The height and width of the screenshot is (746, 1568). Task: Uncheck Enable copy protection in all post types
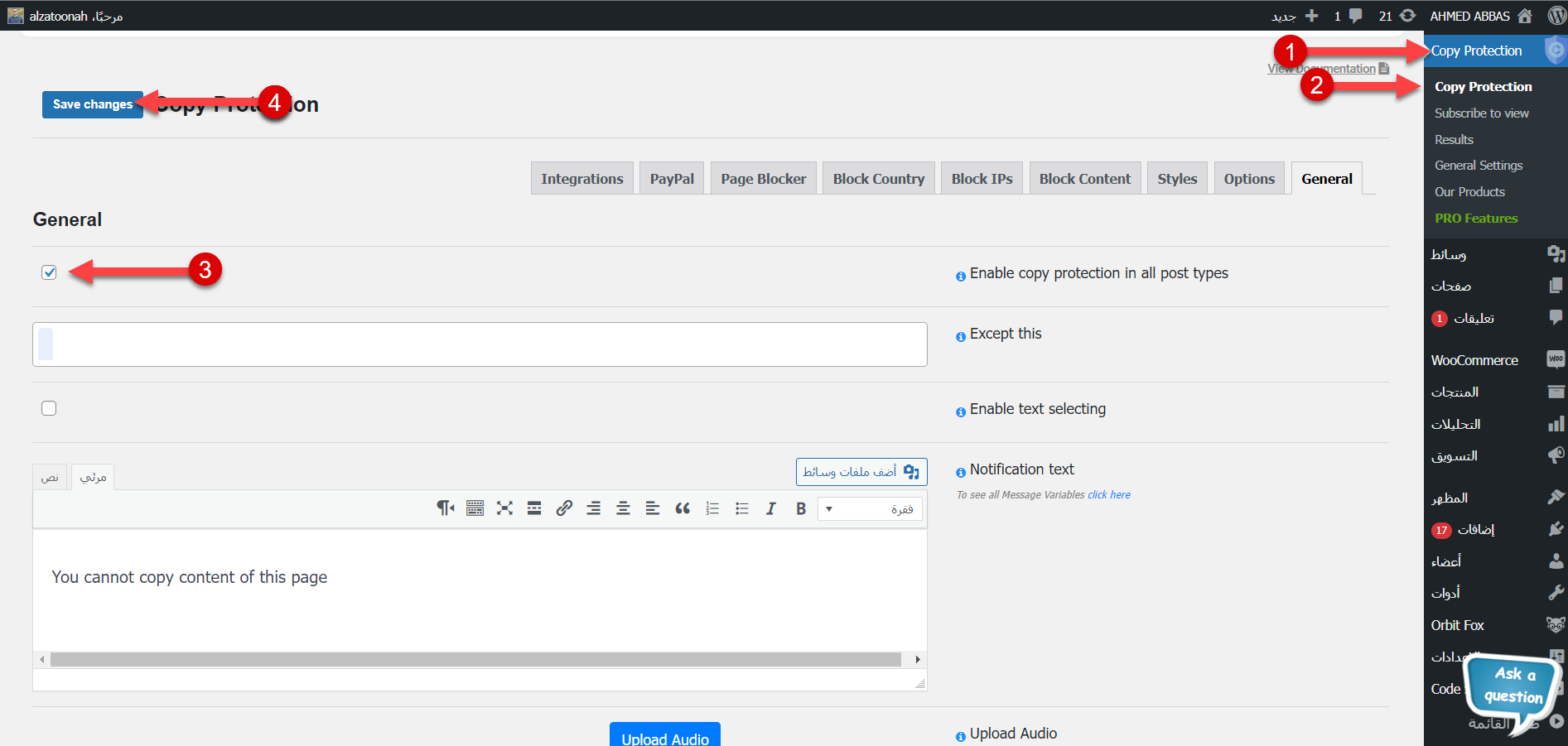point(49,272)
